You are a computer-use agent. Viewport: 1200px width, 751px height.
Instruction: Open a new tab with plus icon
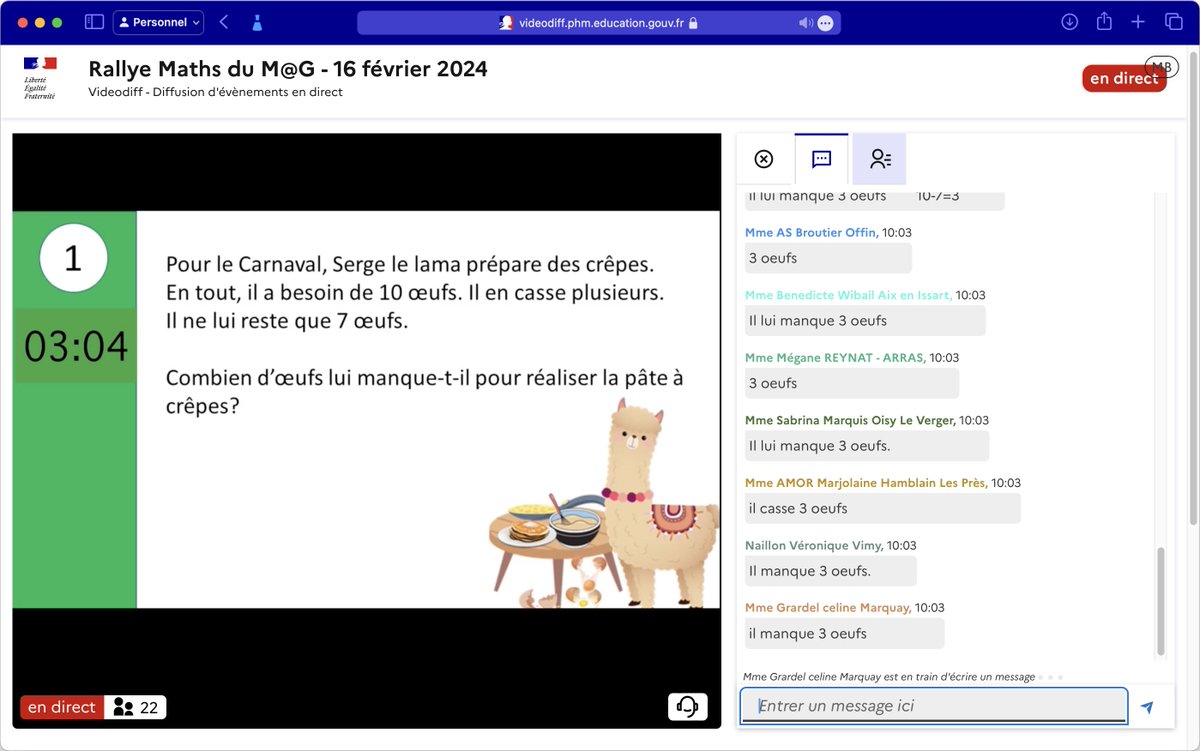pos(1138,22)
